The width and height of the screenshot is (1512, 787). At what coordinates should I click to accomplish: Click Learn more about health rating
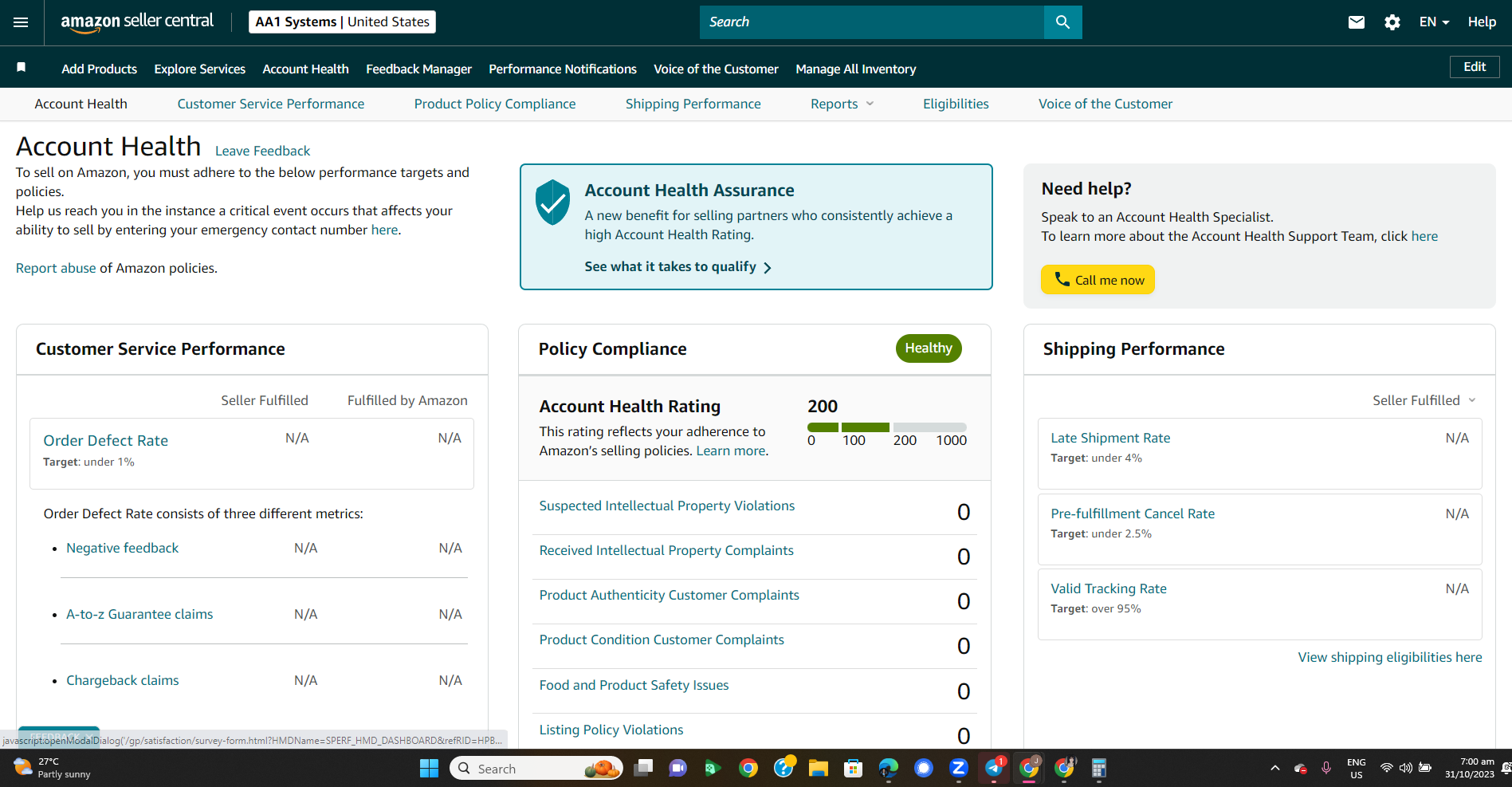click(x=730, y=451)
